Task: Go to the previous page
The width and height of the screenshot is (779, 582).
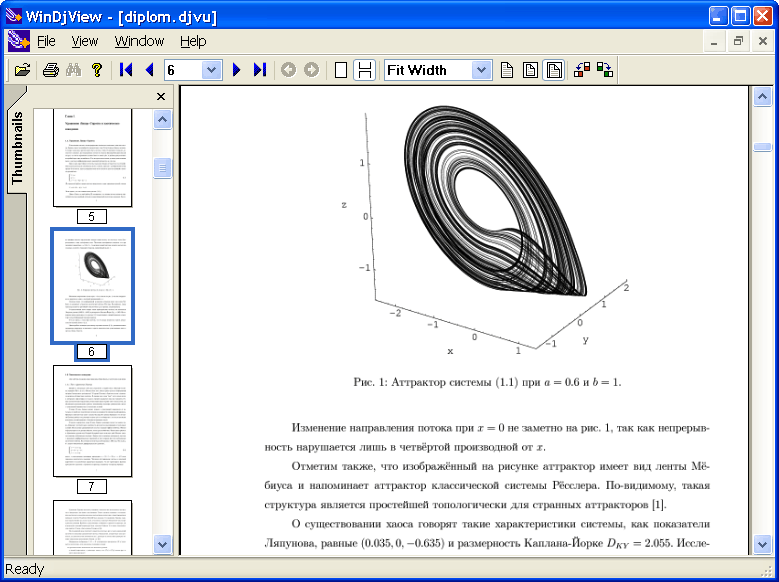Action: pos(149,70)
